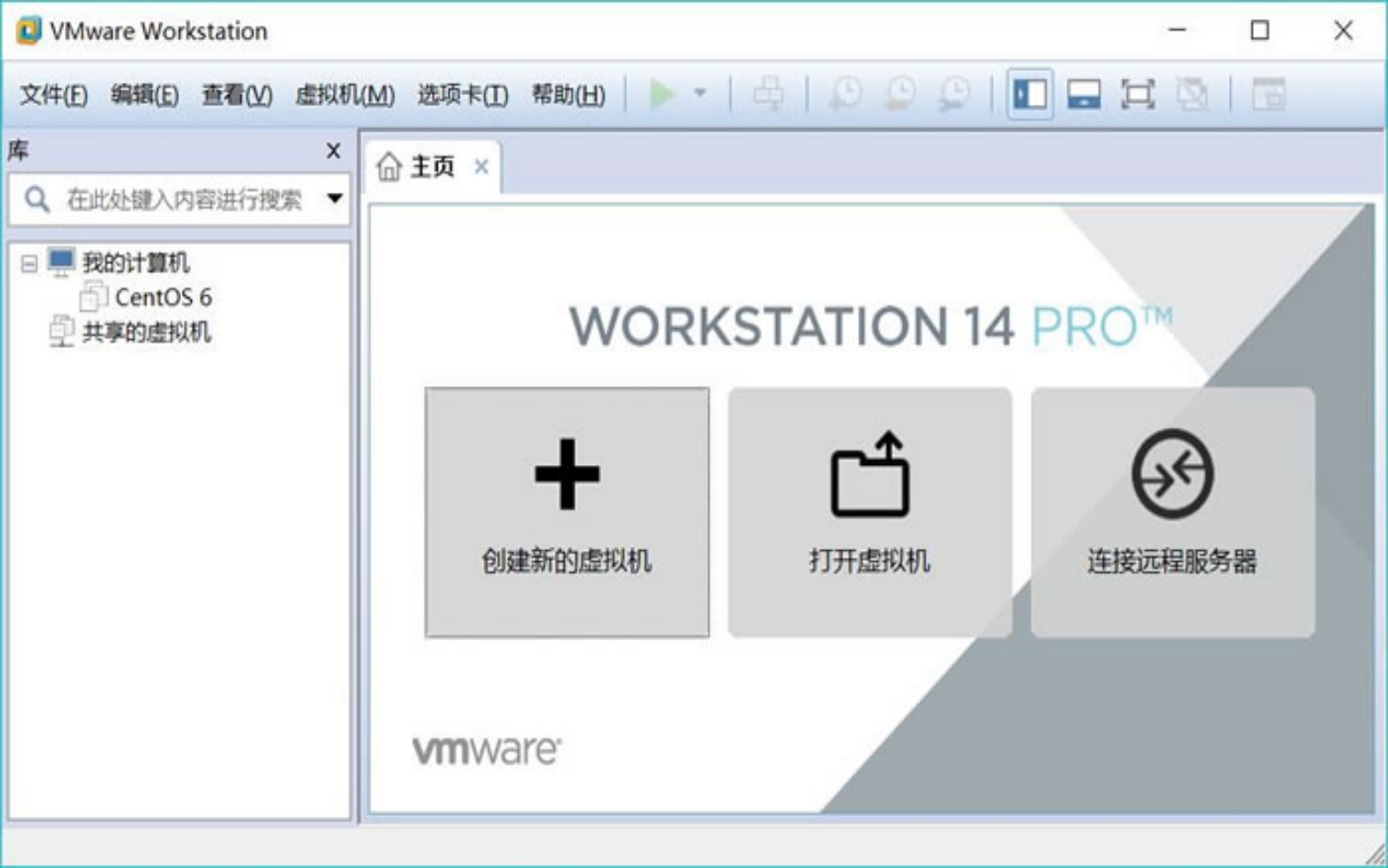This screenshot has height=868, width=1388.
Task: Click 连接远程服务器 button
Action: [x=1172, y=512]
